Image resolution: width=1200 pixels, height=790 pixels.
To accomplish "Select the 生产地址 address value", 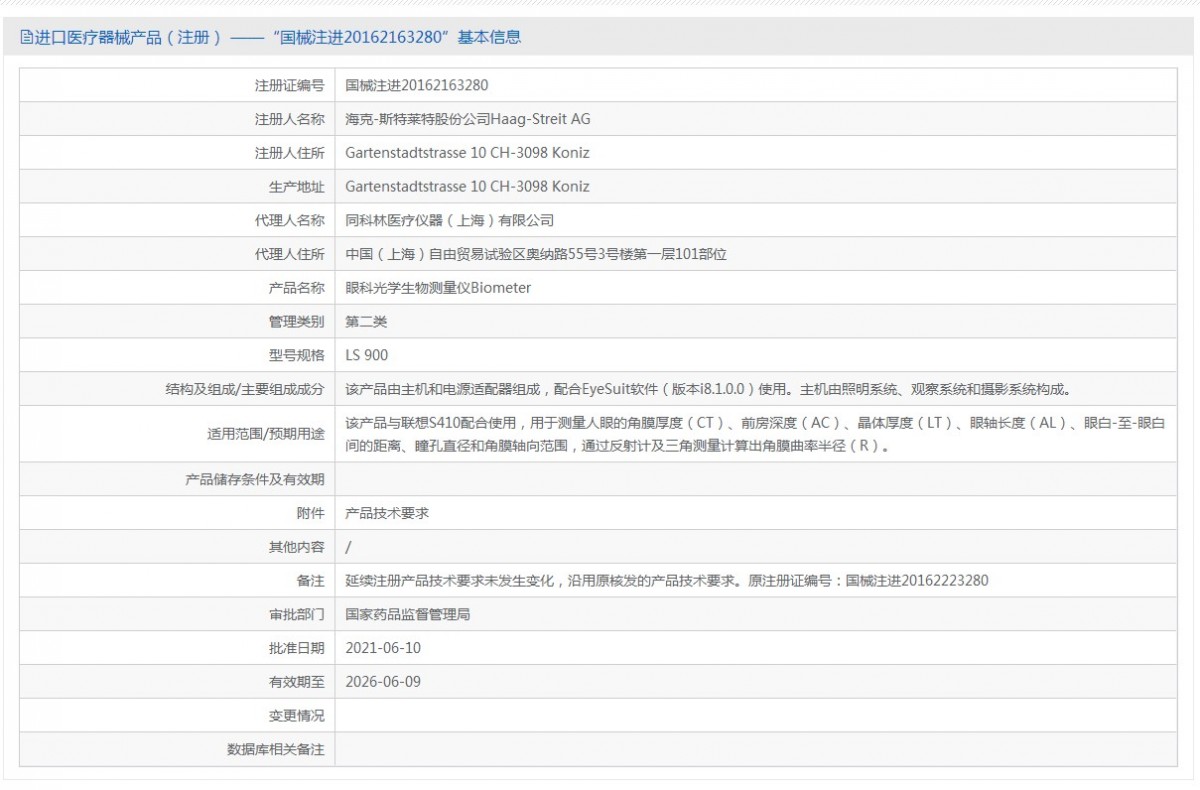I will click(x=467, y=186).
